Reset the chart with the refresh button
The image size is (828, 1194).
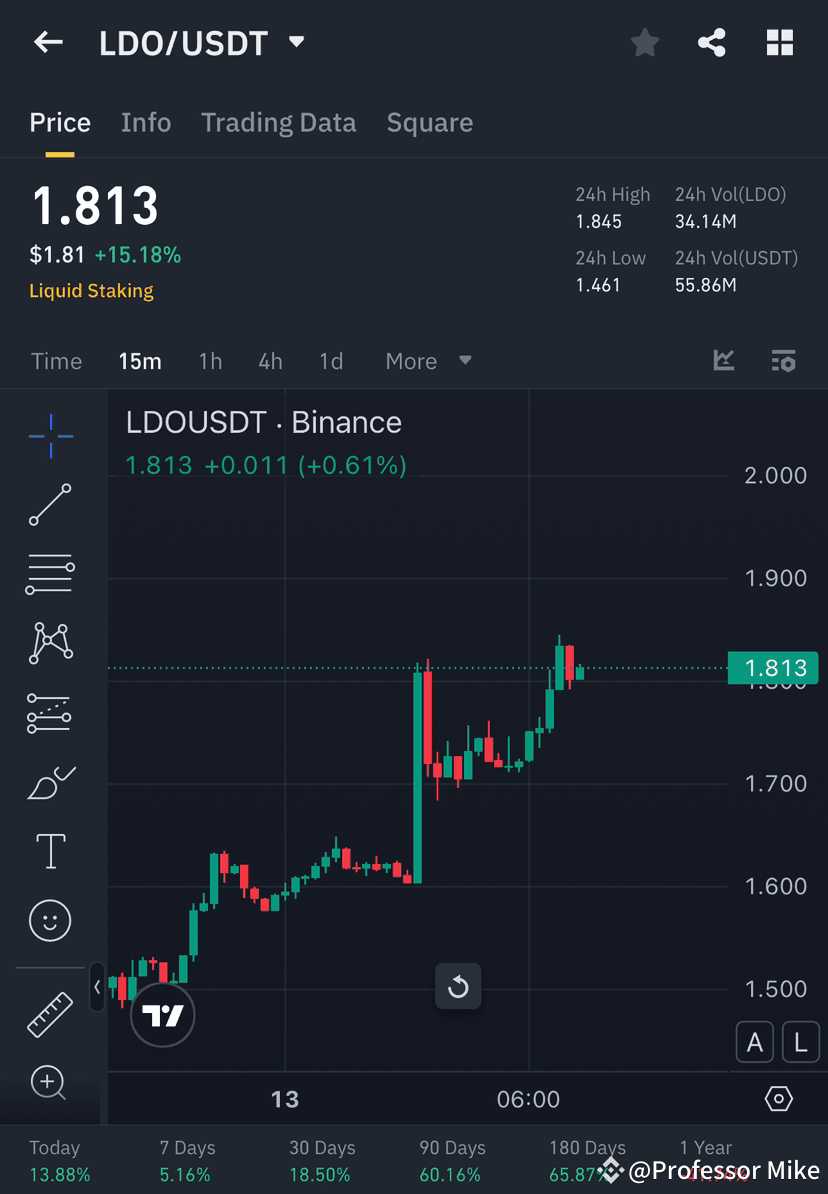(x=458, y=986)
